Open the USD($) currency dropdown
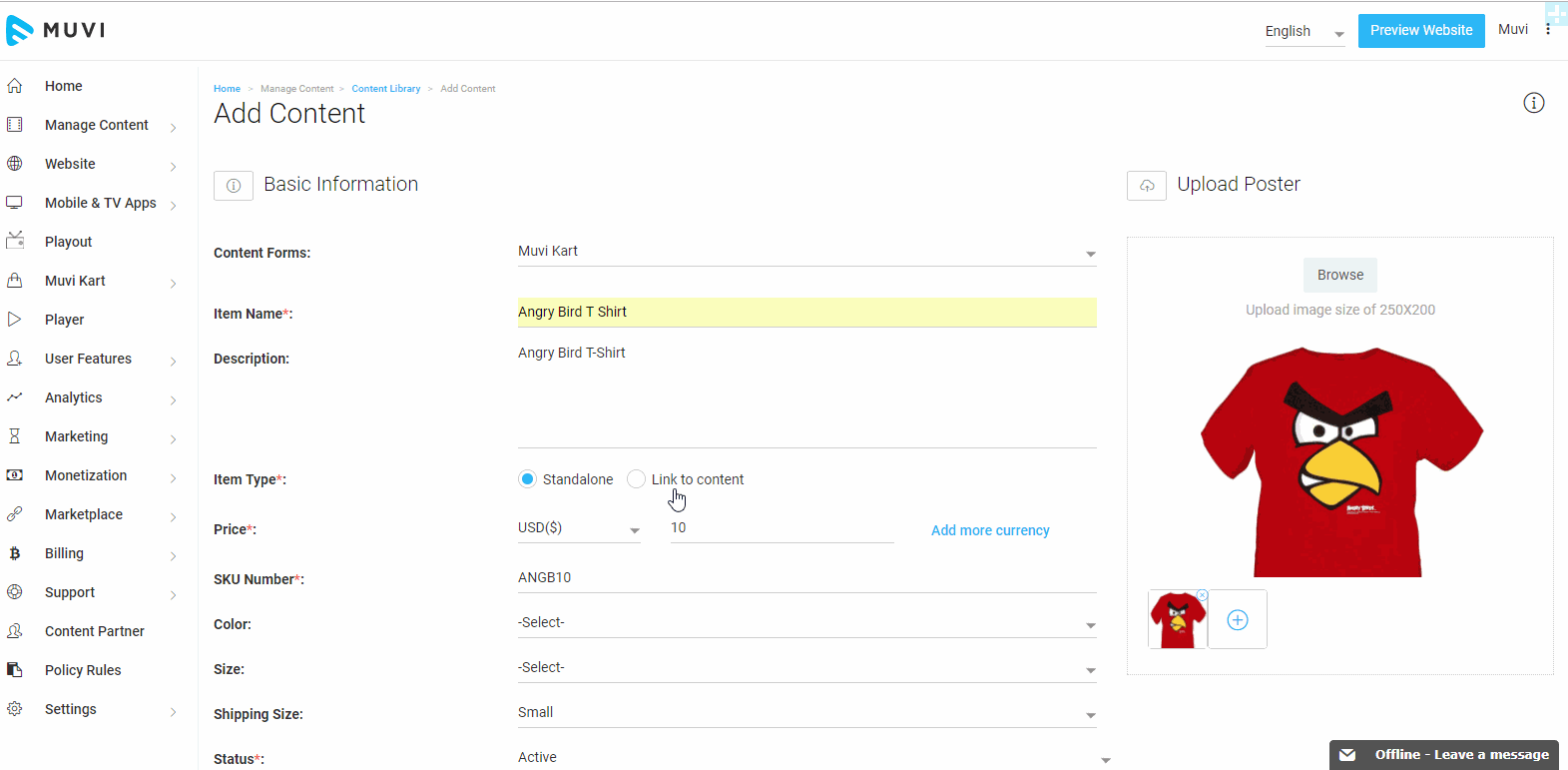Screen dimensions: 1568x770 tap(579, 528)
